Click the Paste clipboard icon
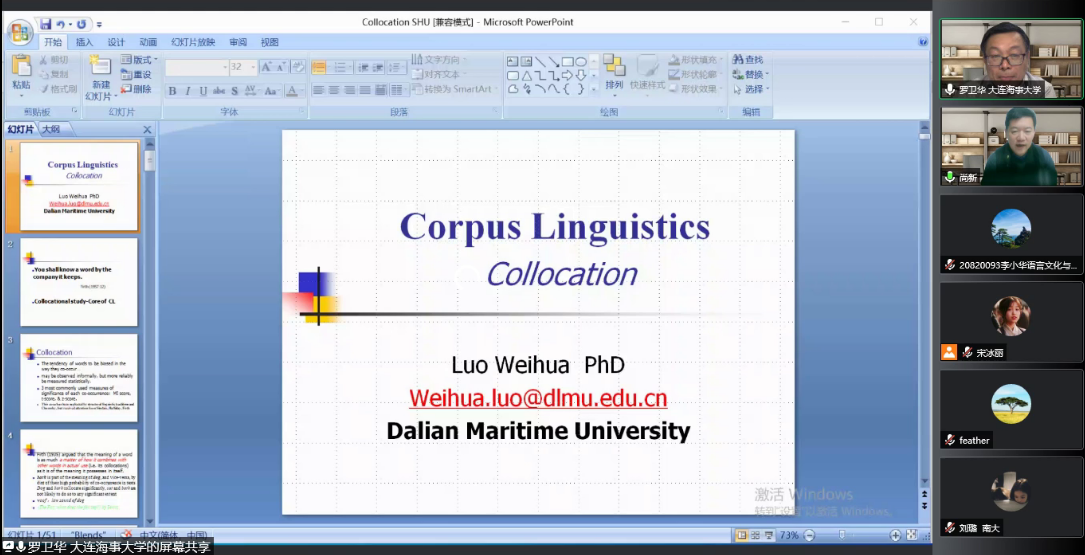Viewport: 1085px width, 555px height. pos(21,67)
